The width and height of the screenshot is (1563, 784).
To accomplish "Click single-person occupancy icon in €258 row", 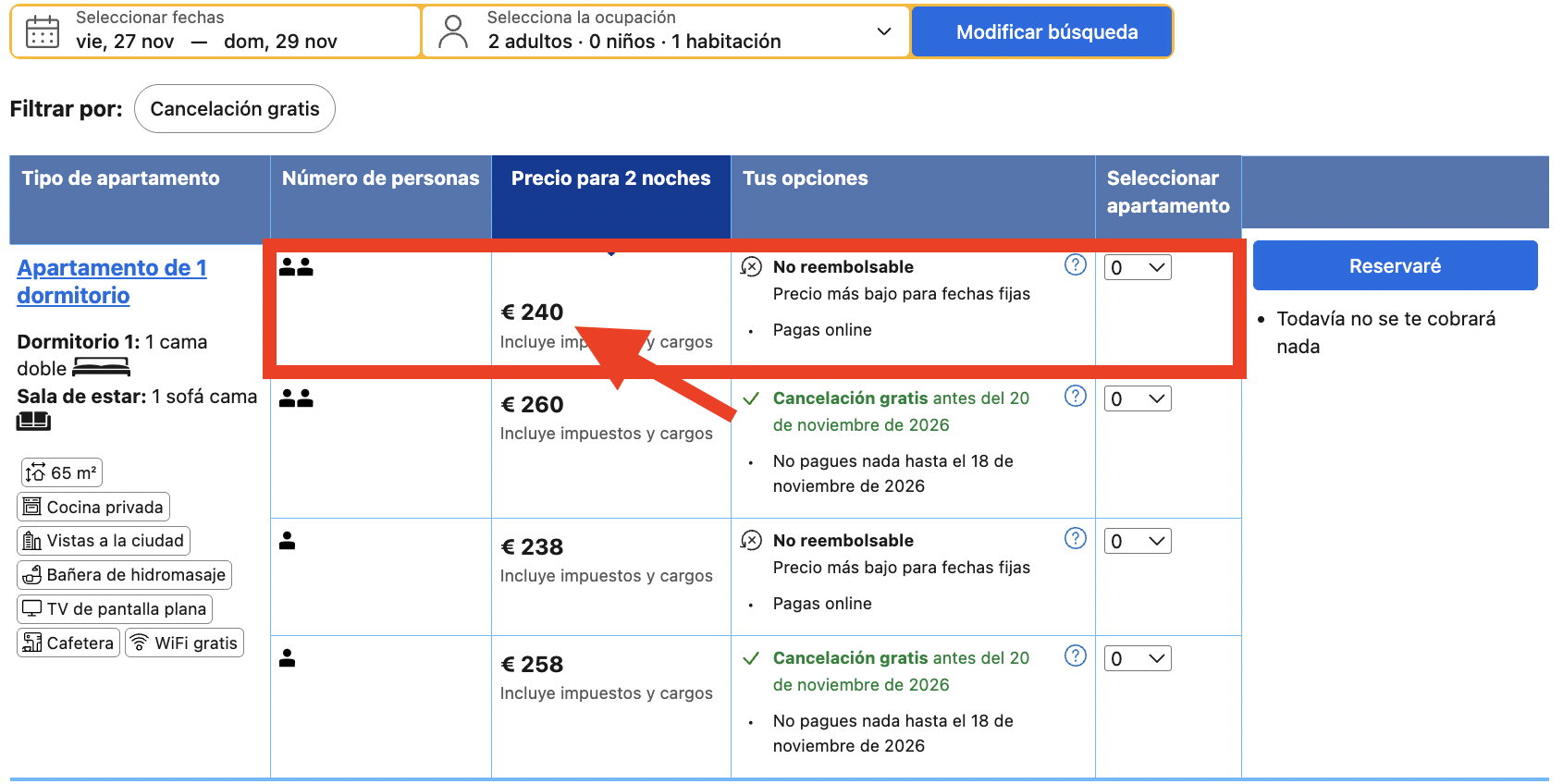I will point(288,658).
